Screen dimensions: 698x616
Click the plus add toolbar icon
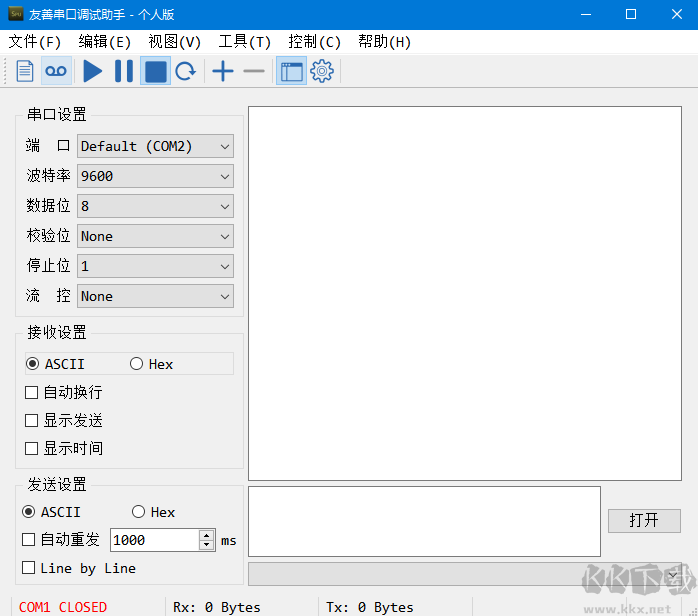click(223, 71)
